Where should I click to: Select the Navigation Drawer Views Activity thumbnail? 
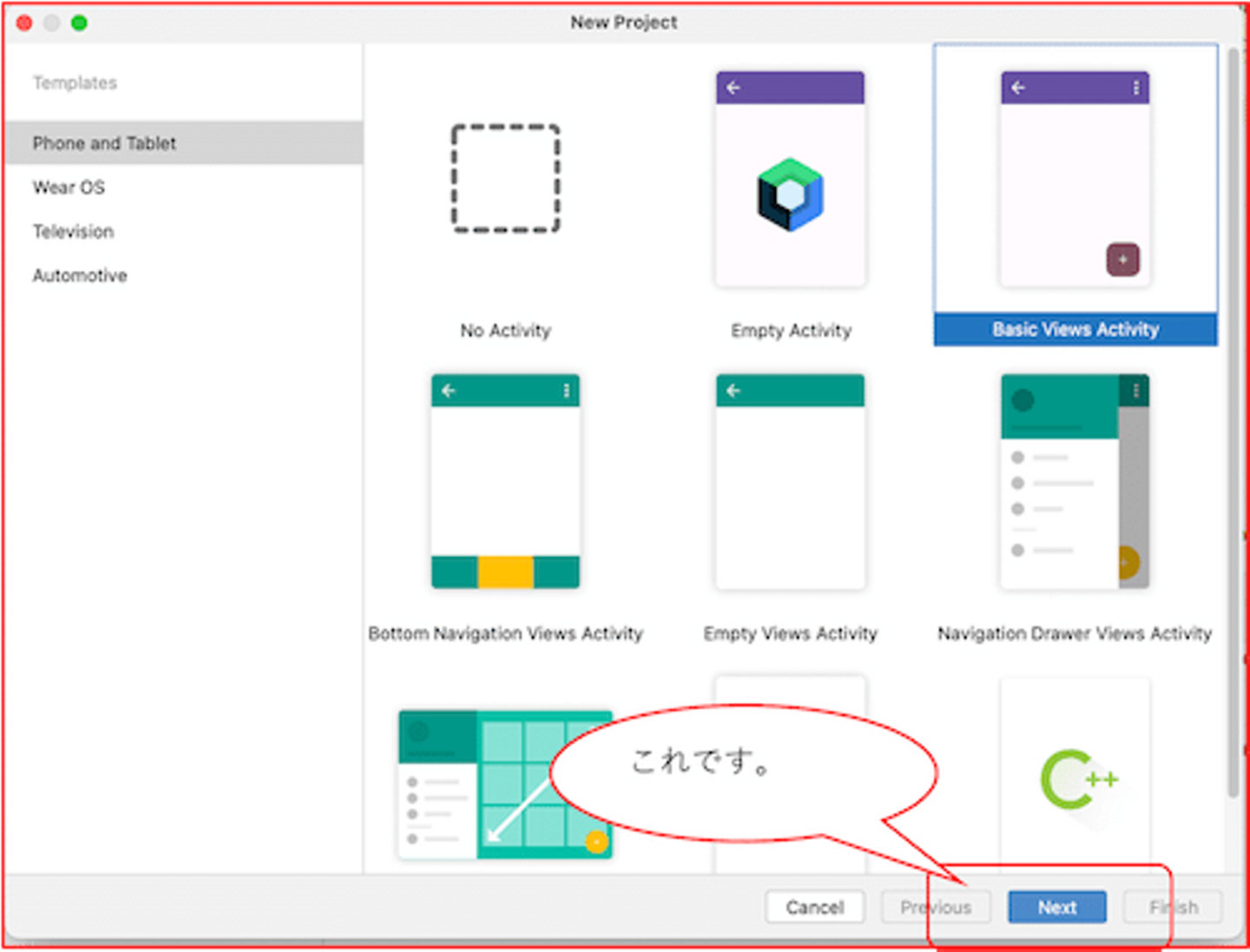[1075, 482]
